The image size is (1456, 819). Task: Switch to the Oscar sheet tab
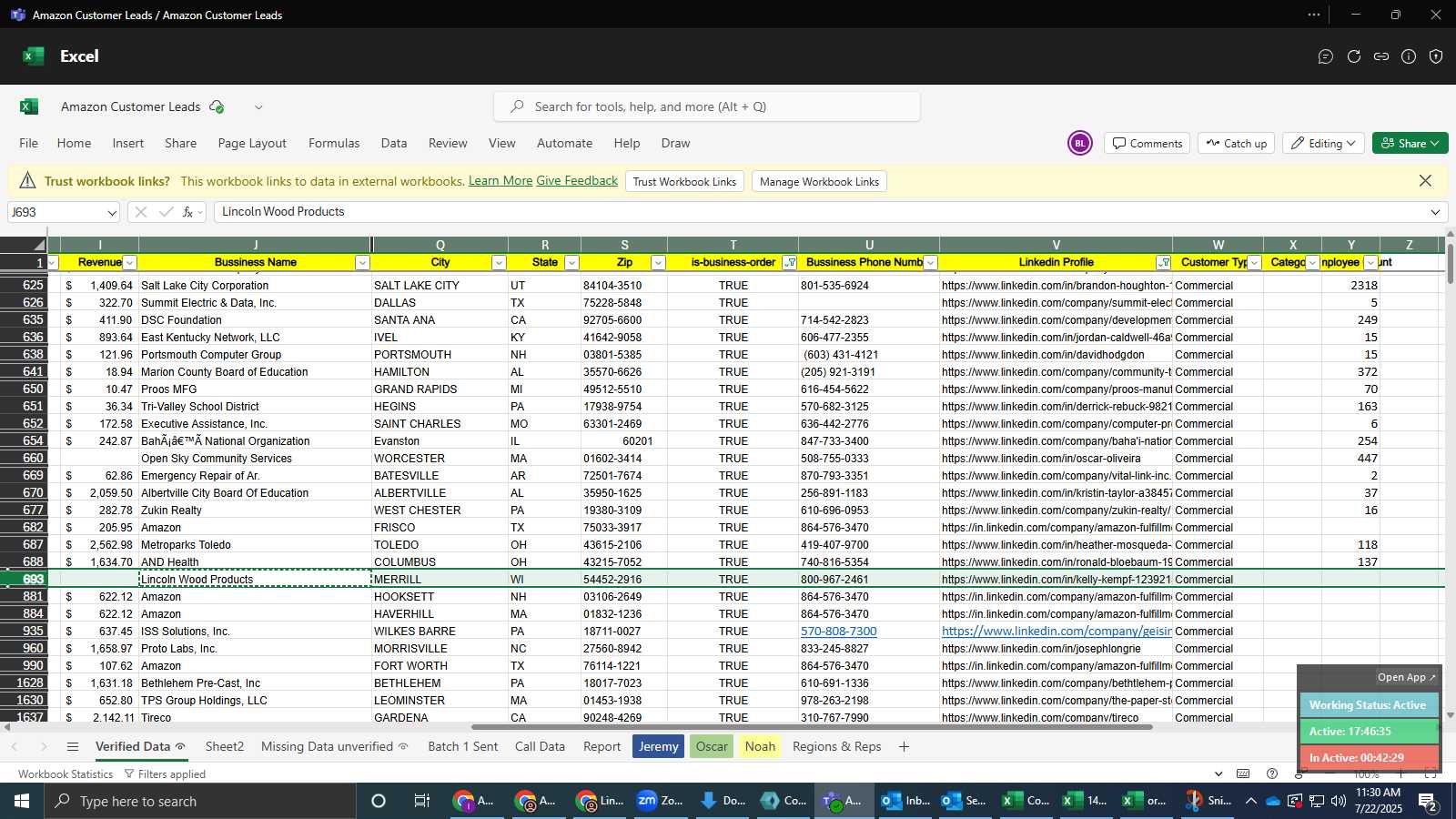[712, 746]
